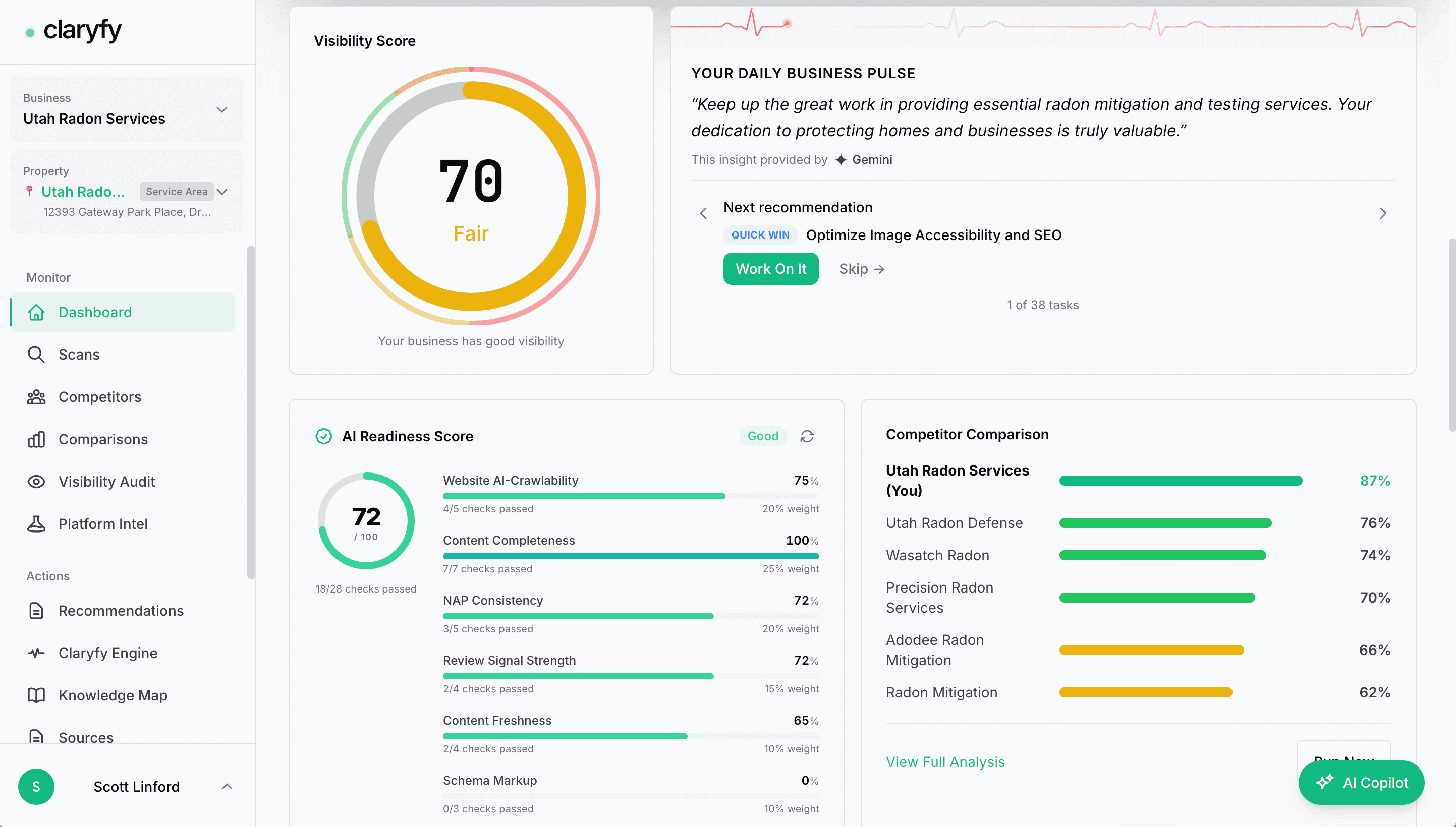Open View Full Analysis
The height and width of the screenshot is (827, 1456).
pos(945,761)
